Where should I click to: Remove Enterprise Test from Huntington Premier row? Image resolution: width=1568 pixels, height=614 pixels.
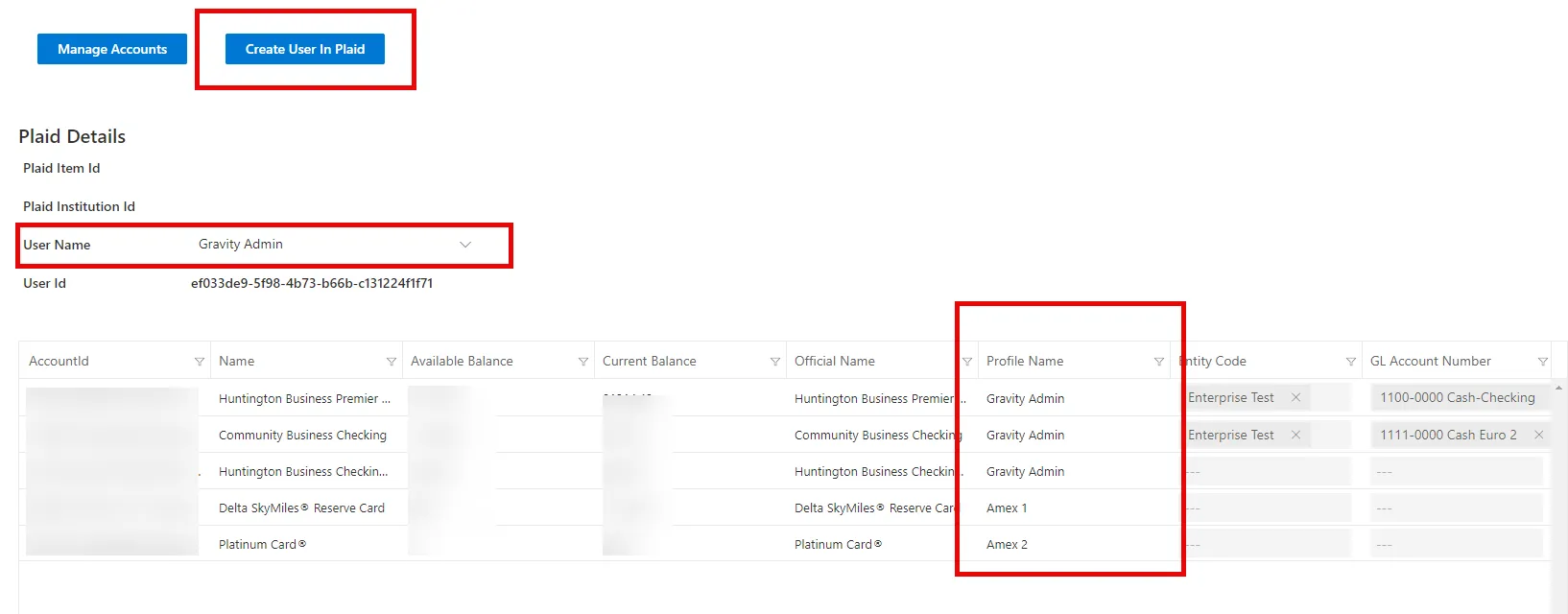(x=1295, y=397)
